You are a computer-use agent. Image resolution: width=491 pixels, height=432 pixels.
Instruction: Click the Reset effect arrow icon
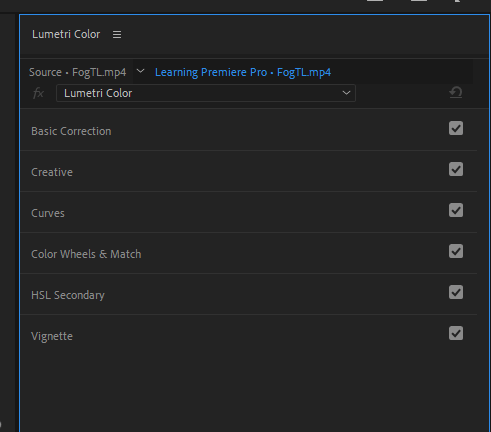456,92
